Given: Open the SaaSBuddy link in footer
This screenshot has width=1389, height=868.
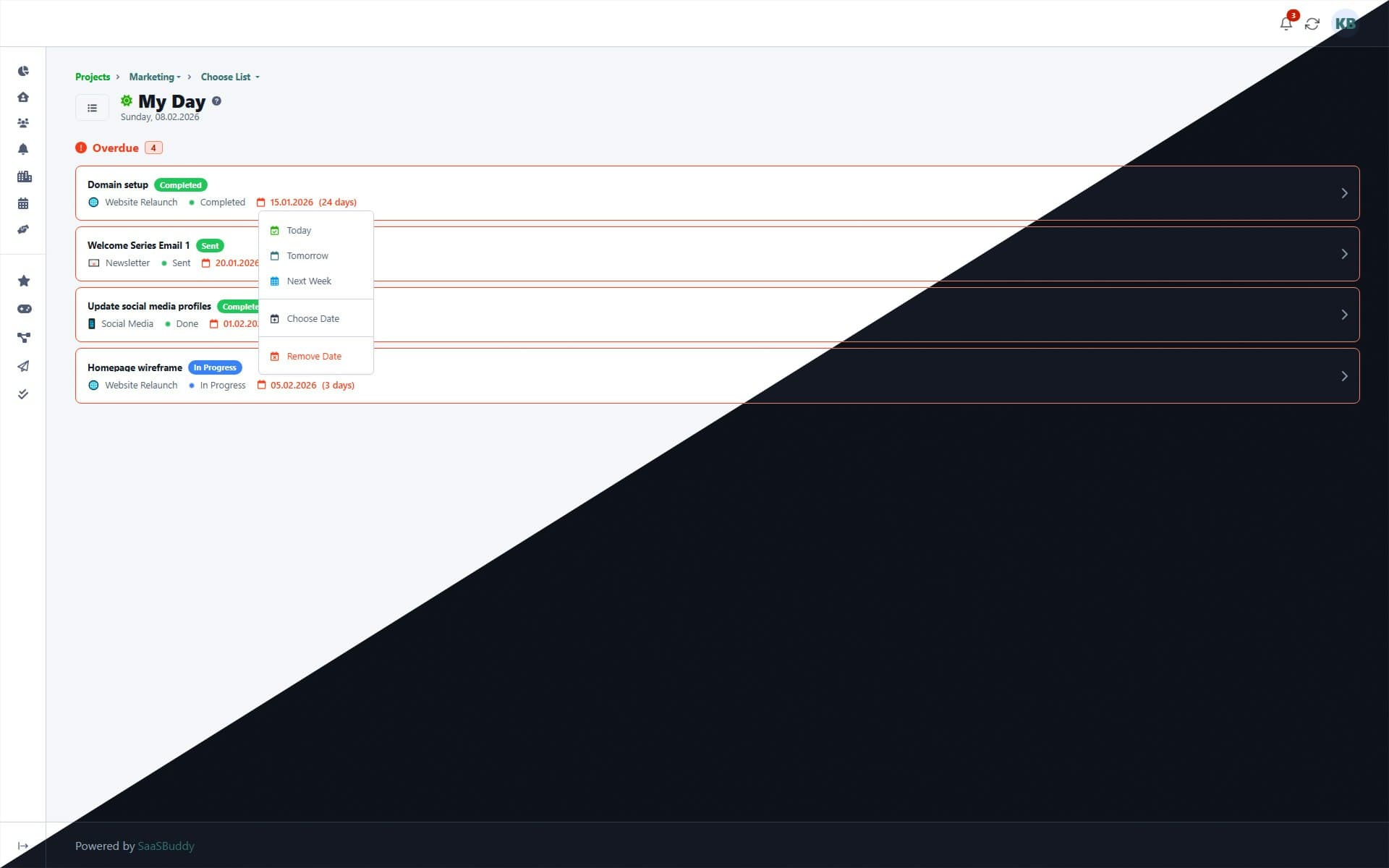Looking at the screenshot, I should click(x=165, y=846).
